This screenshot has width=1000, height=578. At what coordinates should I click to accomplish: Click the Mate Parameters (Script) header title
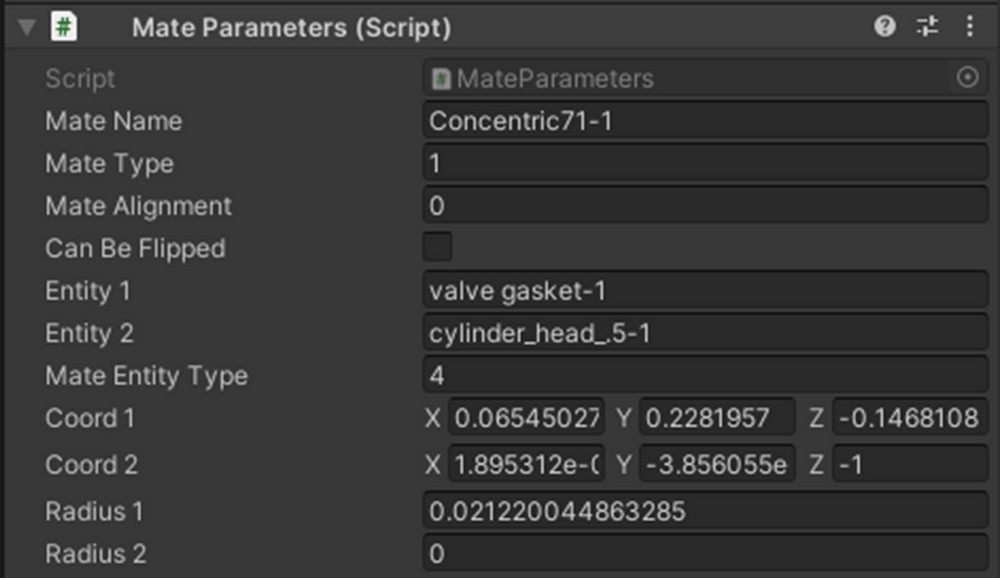[291, 28]
